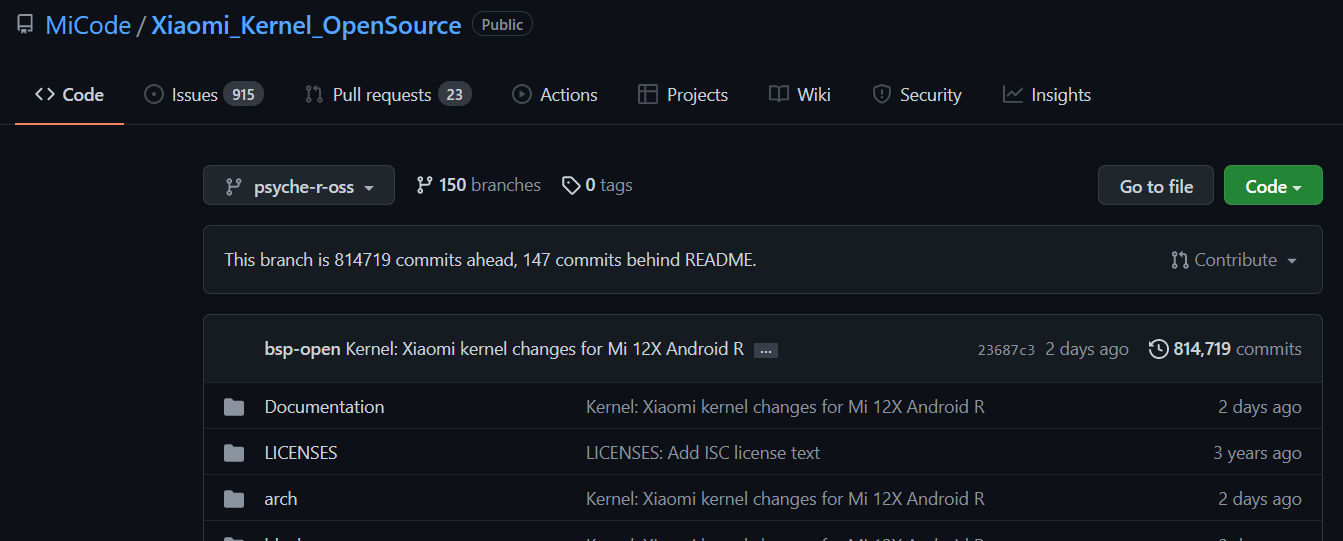Open the bsp-open author link
Screen dimensions: 1343x541
303,349
